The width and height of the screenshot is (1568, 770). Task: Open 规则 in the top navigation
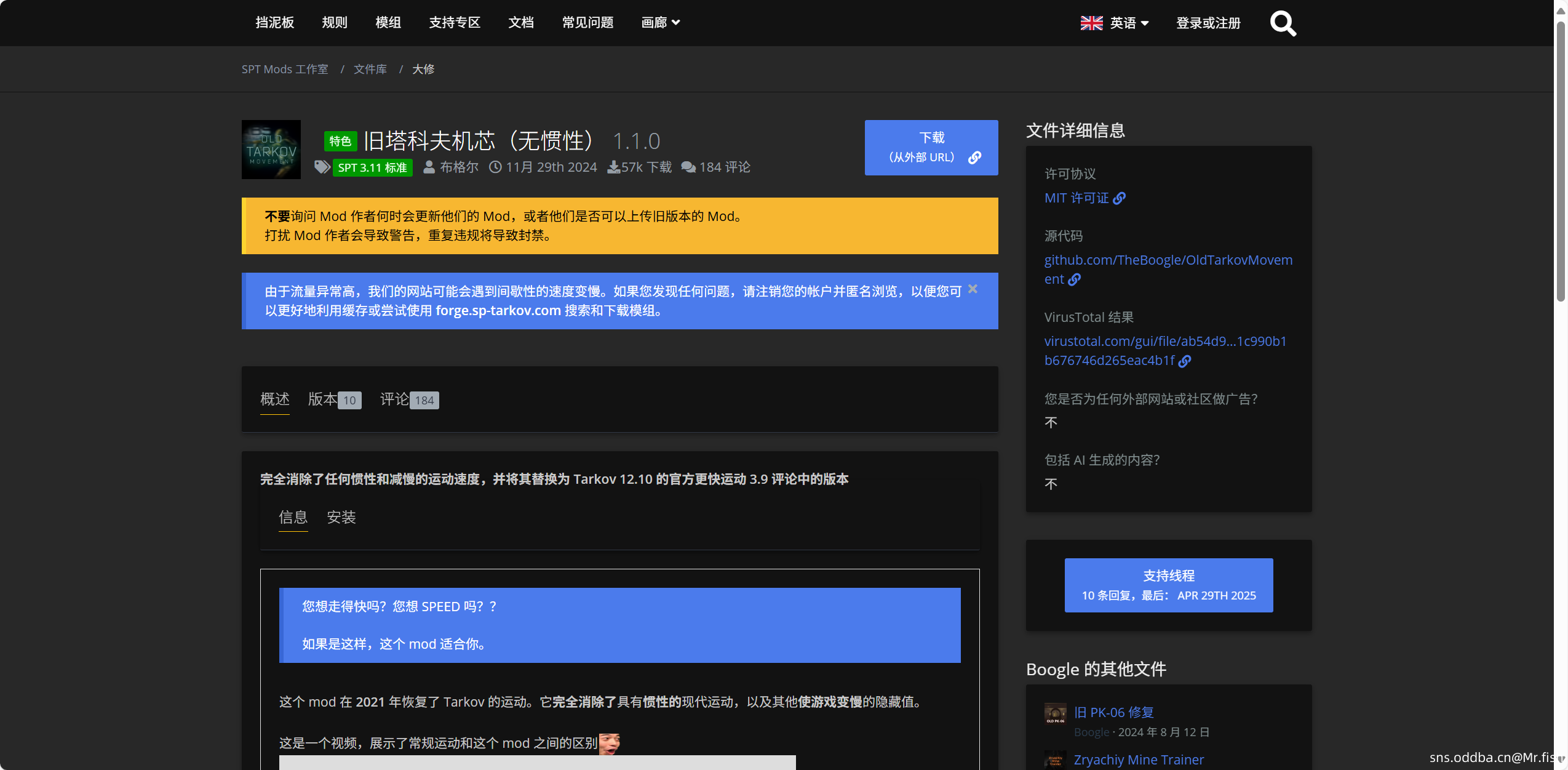pos(335,23)
